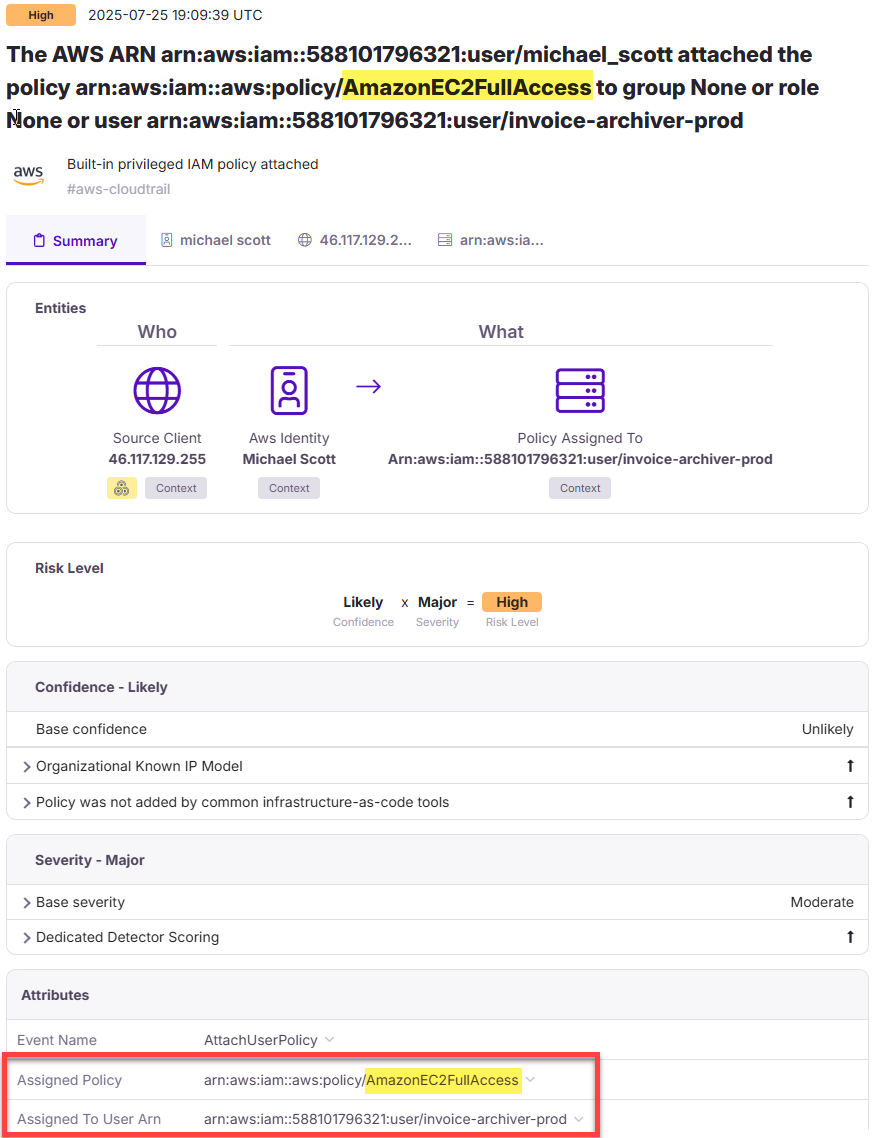Open the Summary tab
Viewport: 877px width, 1138px height.
click(x=75, y=241)
